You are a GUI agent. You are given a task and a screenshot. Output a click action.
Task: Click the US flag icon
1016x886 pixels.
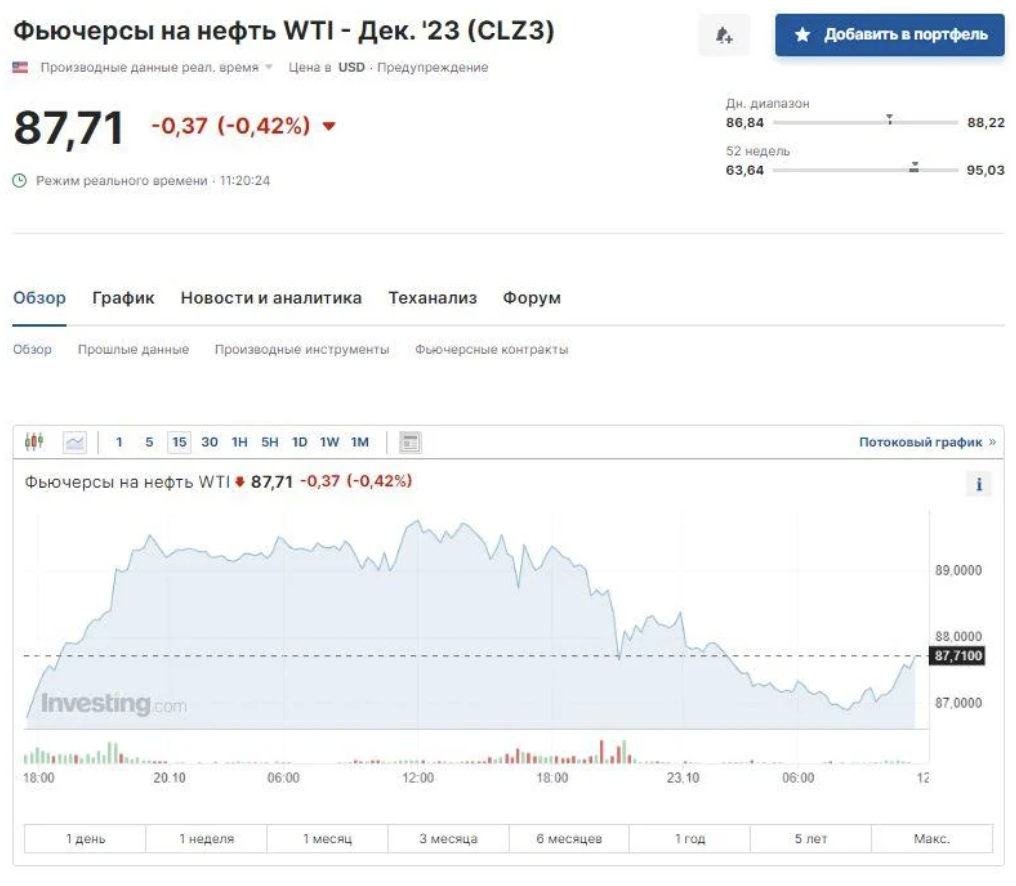(20, 67)
